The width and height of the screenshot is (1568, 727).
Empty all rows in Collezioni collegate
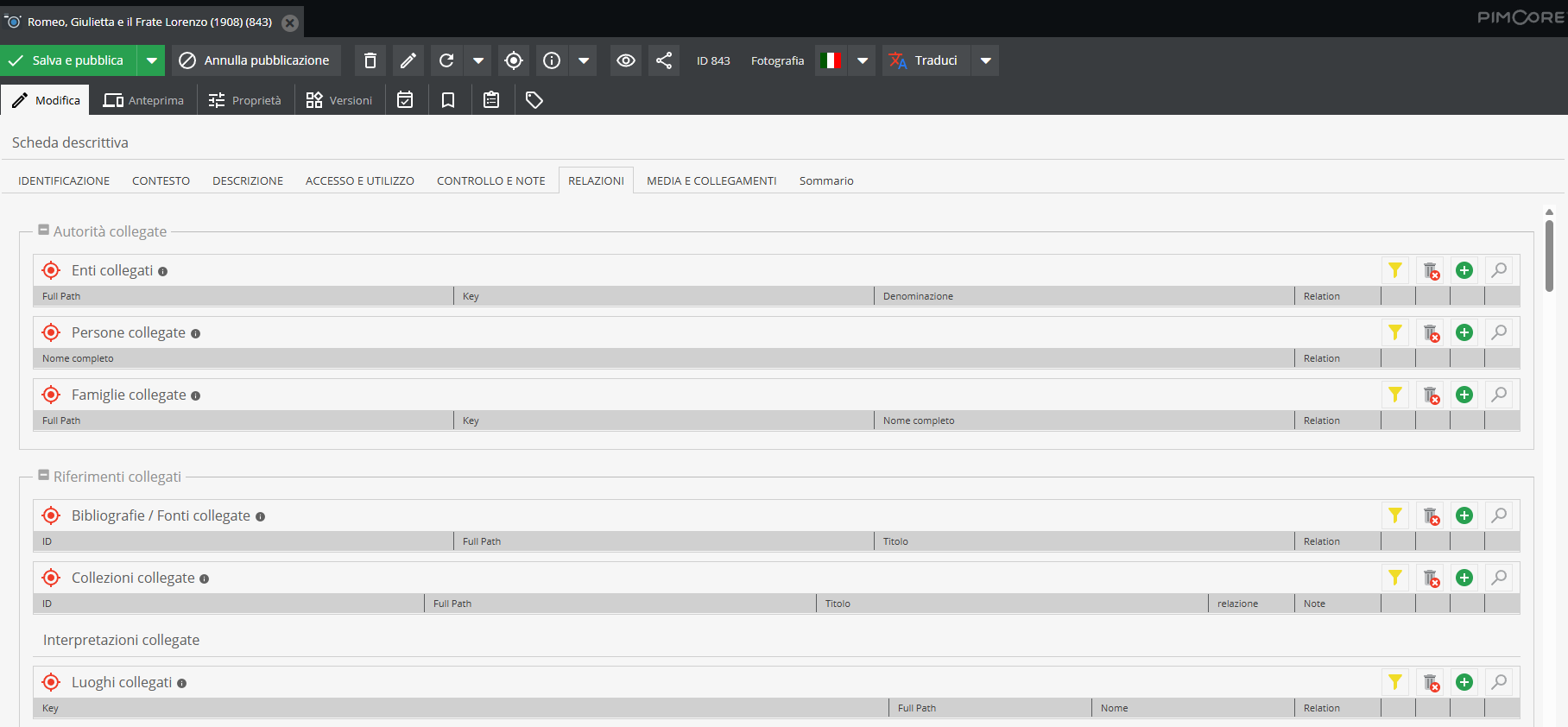click(x=1431, y=578)
